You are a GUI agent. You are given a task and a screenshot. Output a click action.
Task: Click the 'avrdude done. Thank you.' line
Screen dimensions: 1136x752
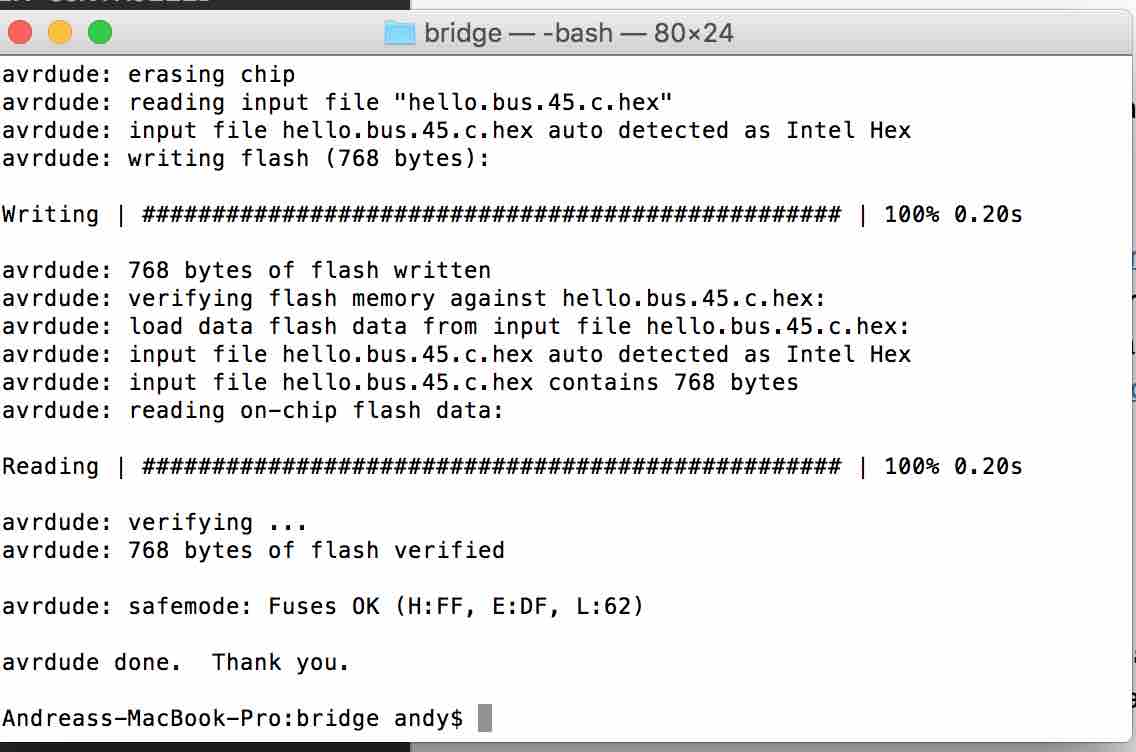coord(175,662)
